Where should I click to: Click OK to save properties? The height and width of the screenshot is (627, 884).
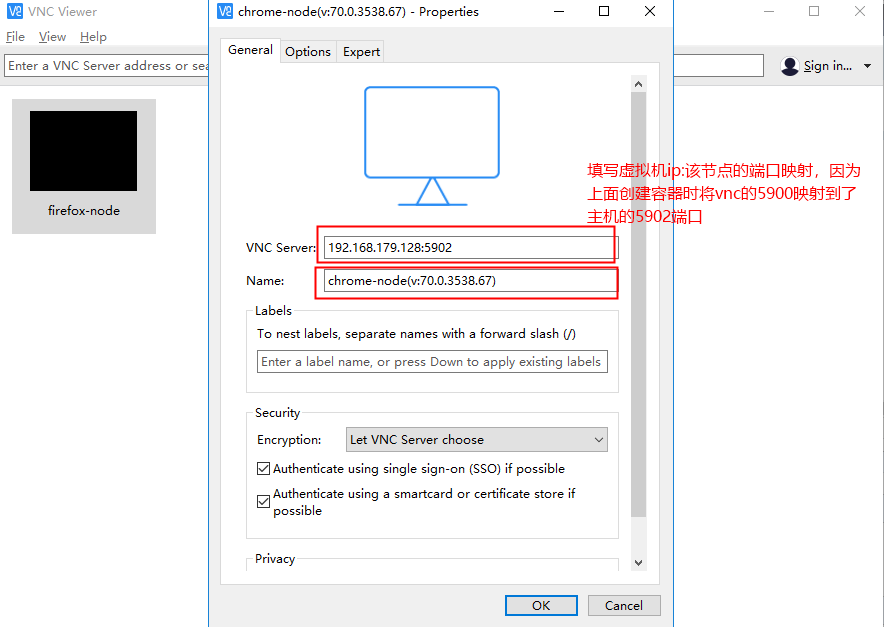[x=541, y=606]
